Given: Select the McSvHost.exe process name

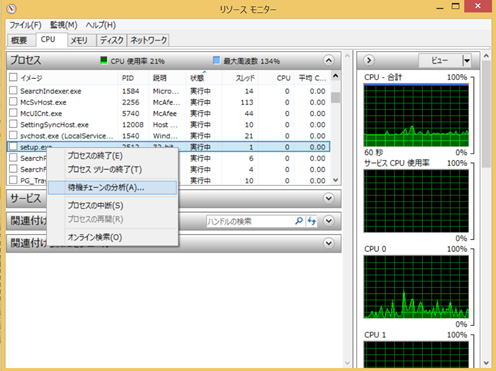Looking at the screenshot, I should tap(43, 102).
